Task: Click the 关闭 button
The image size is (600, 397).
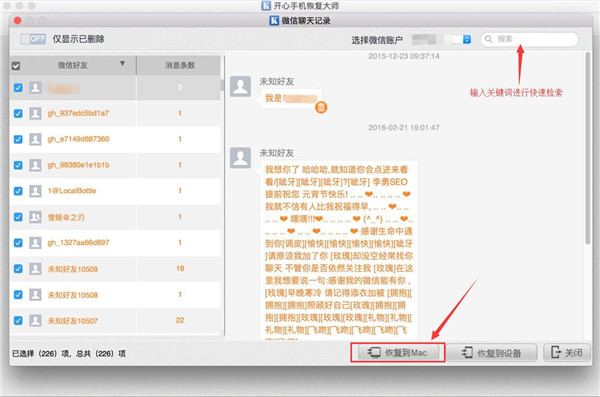Action: tap(567, 352)
